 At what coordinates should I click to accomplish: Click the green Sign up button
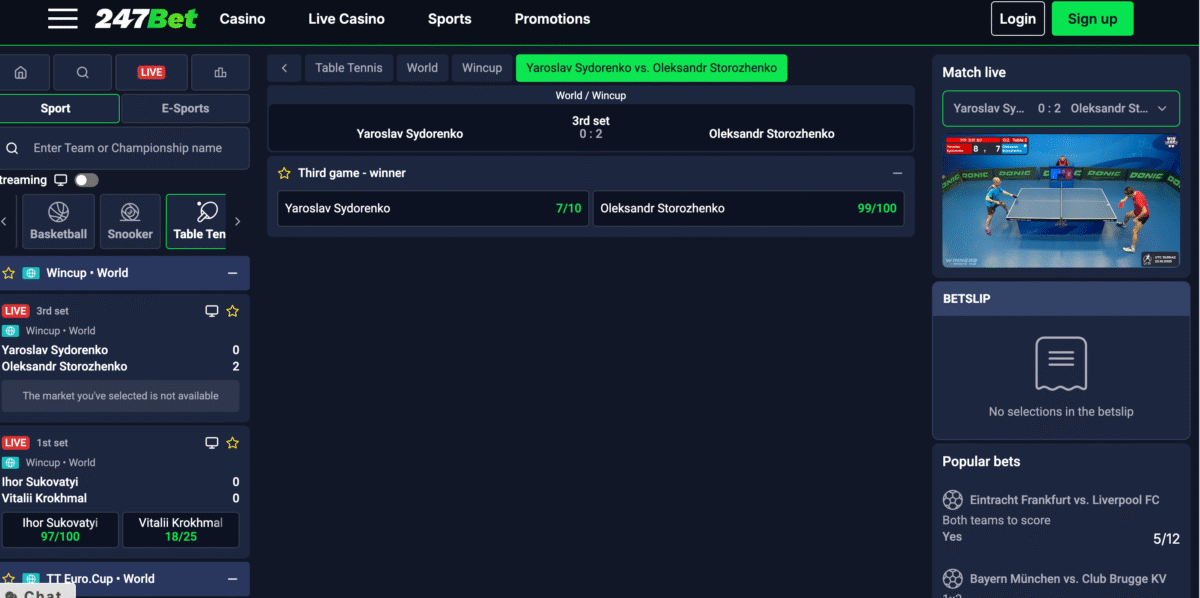[1092, 19]
